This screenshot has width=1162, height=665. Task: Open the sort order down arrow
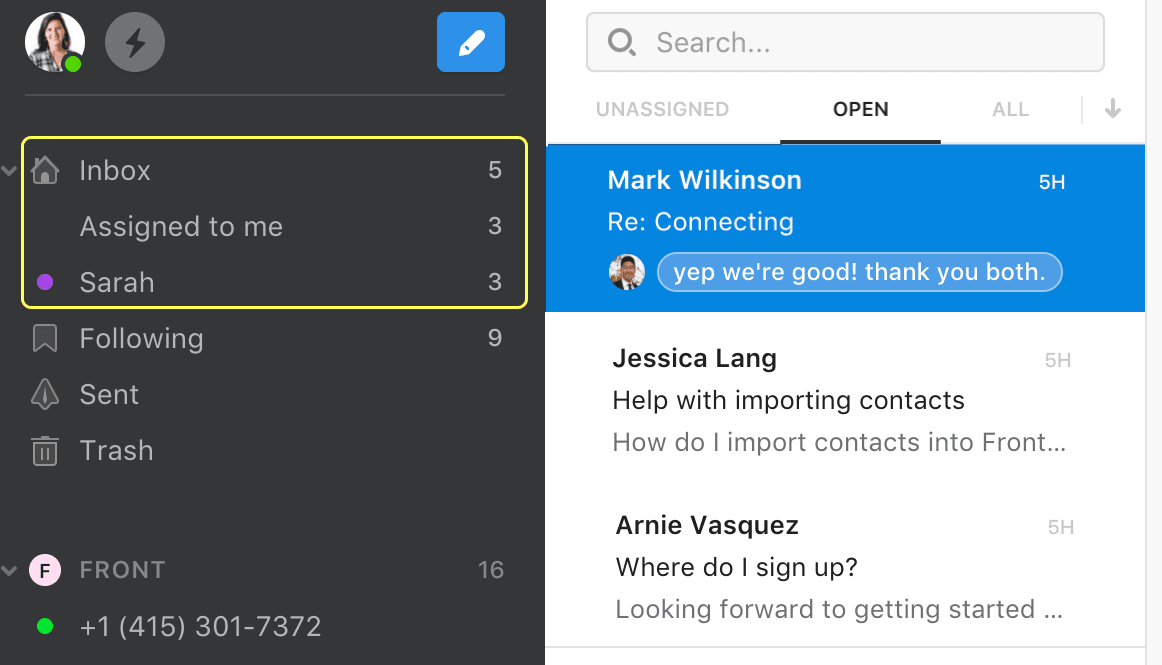1112,109
